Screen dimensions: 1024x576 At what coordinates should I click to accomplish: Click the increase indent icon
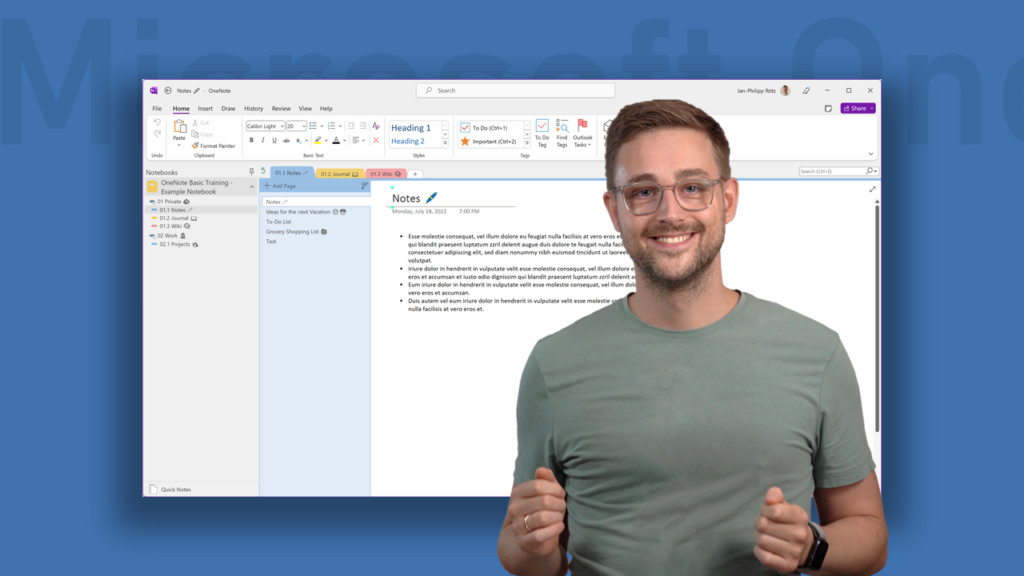[x=363, y=126]
